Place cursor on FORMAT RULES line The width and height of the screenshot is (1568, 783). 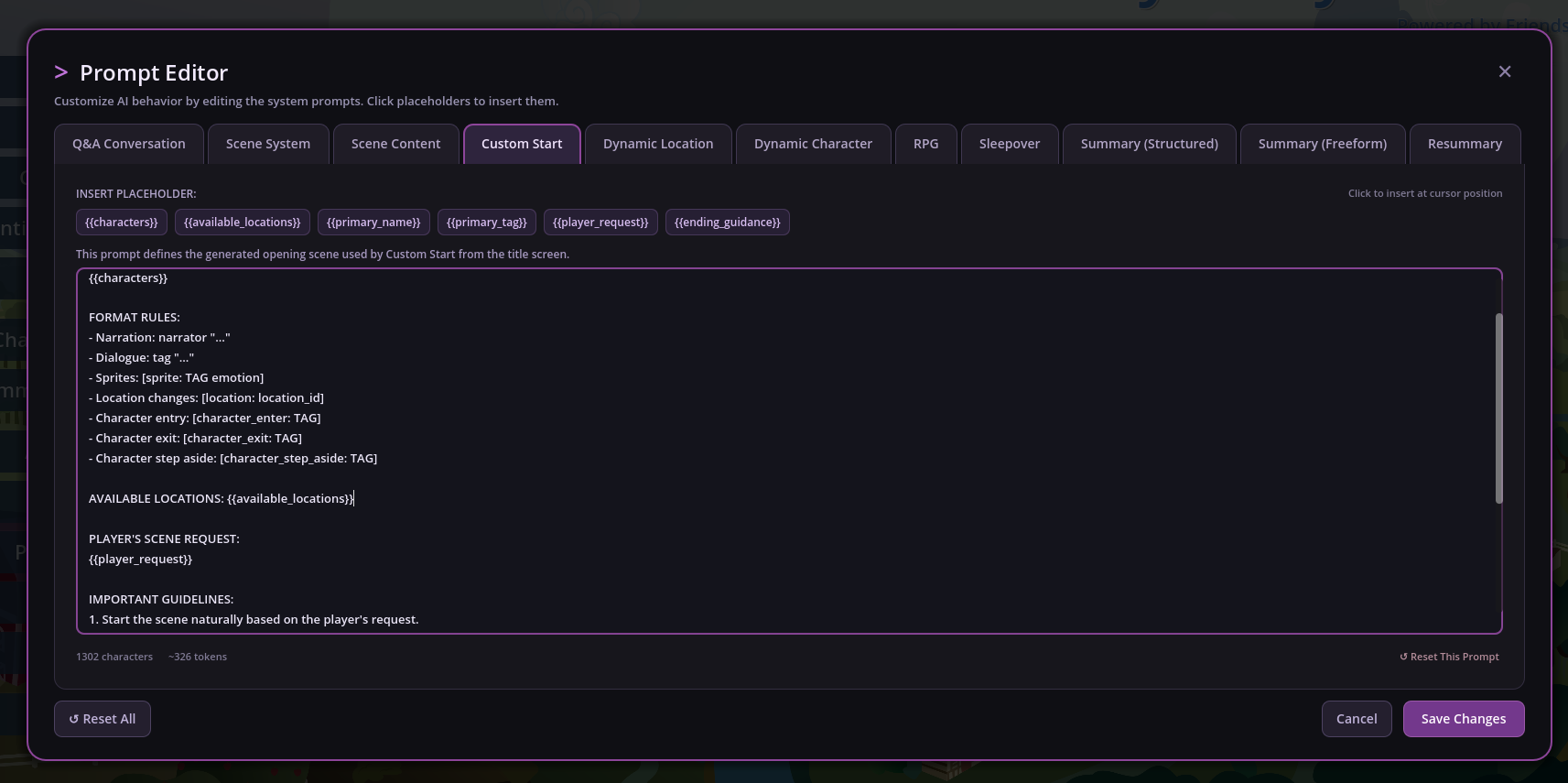(x=135, y=317)
